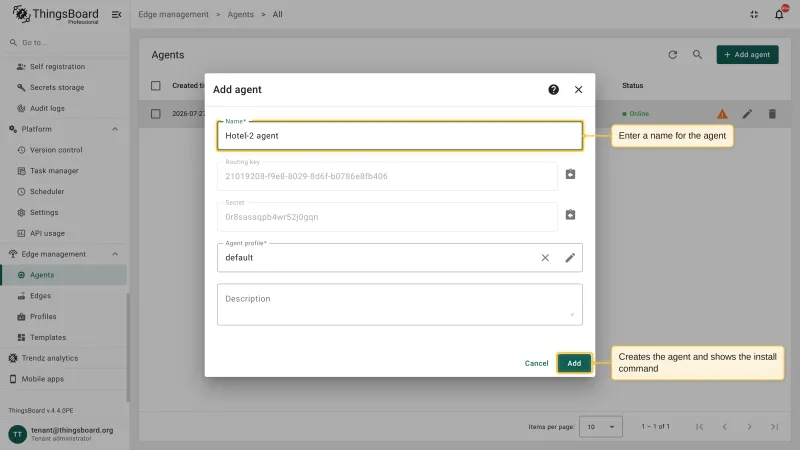Clear the Agent profile selection

tap(545, 258)
